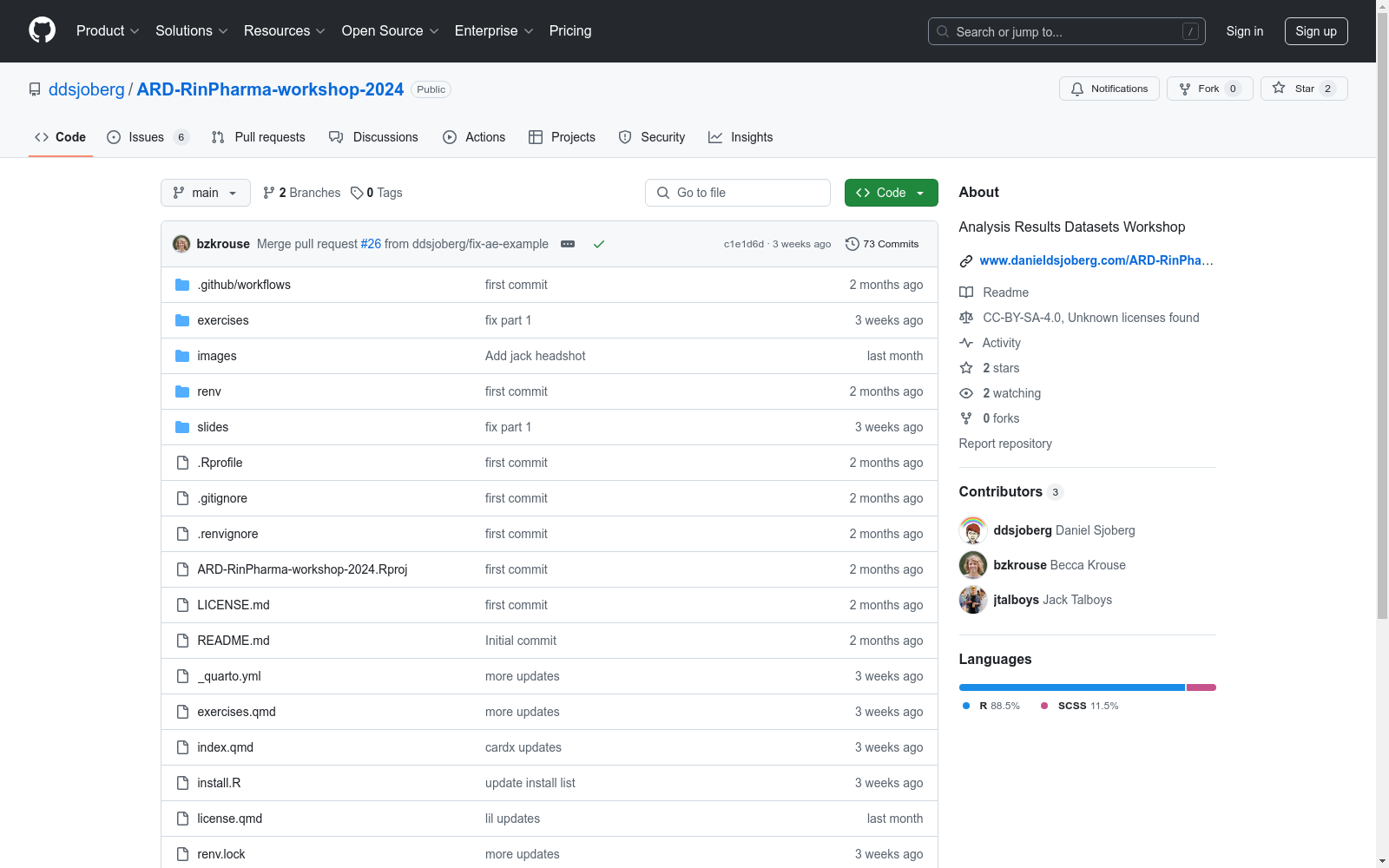Open the Security tab
This screenshot has height=868, width=1389.
(x=652, y=137)
